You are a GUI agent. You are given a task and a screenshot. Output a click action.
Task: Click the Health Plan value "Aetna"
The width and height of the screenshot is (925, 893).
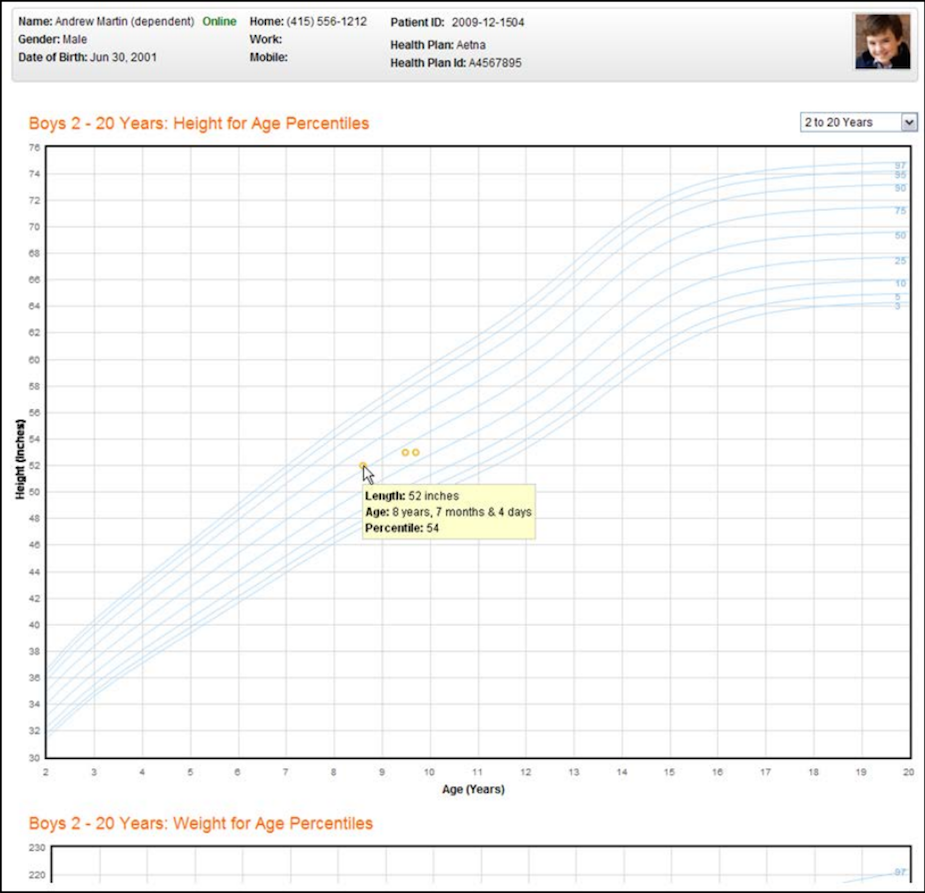[471, 45]
